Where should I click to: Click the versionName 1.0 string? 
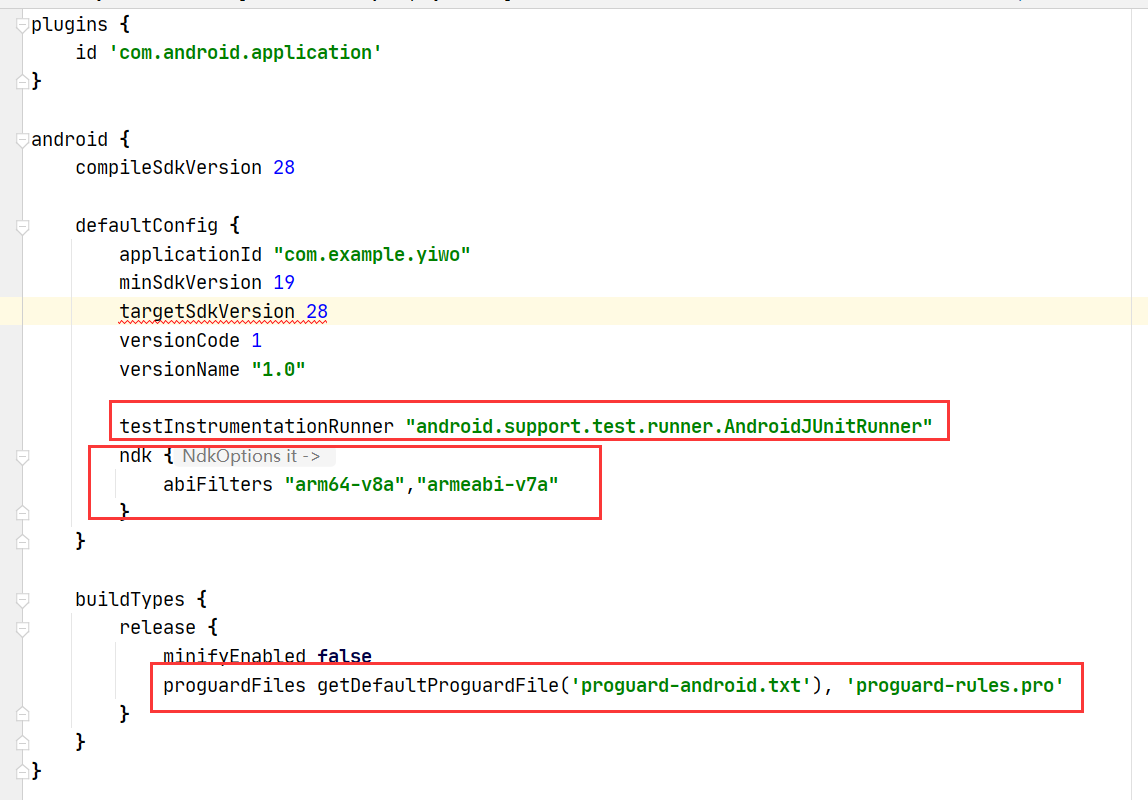(x=278, y=368)
